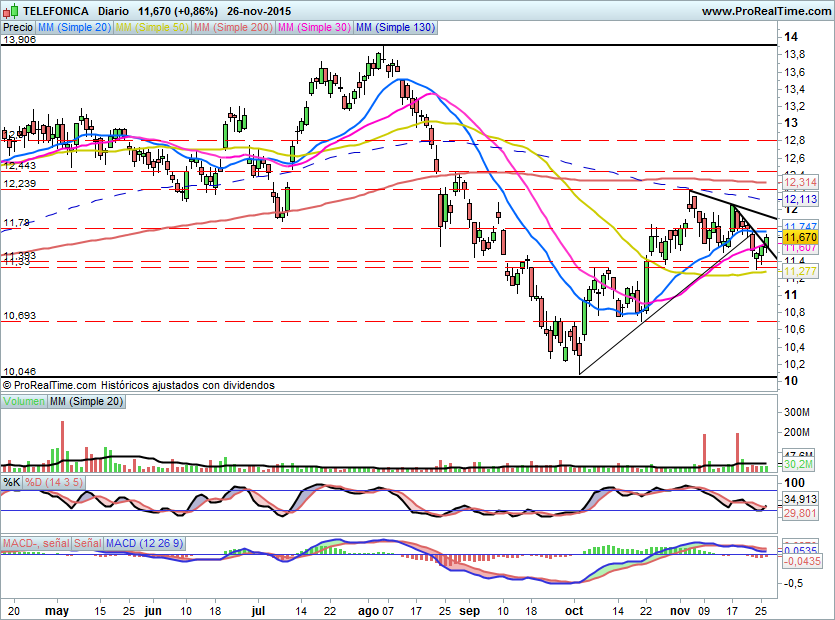This screenshot has height=620, width=835.
Task: Click the 11,78 horizontal level label
Action: coord(17,223)
